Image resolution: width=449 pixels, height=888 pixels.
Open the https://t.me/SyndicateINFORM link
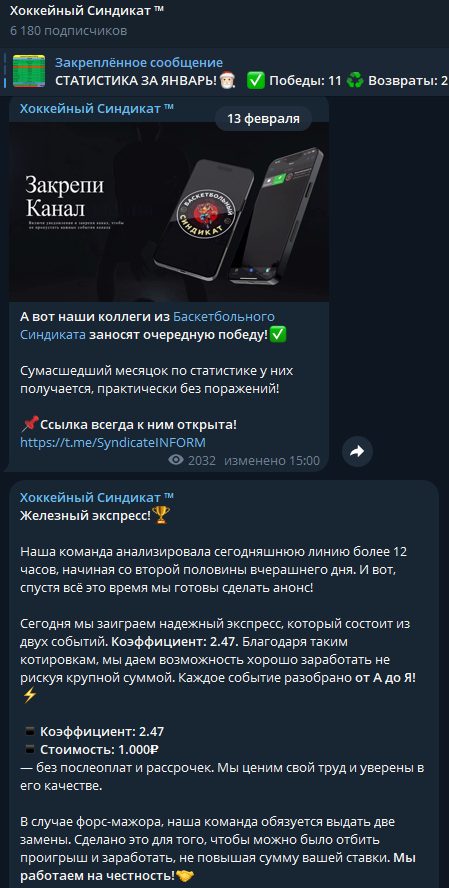tap(113, 442)
